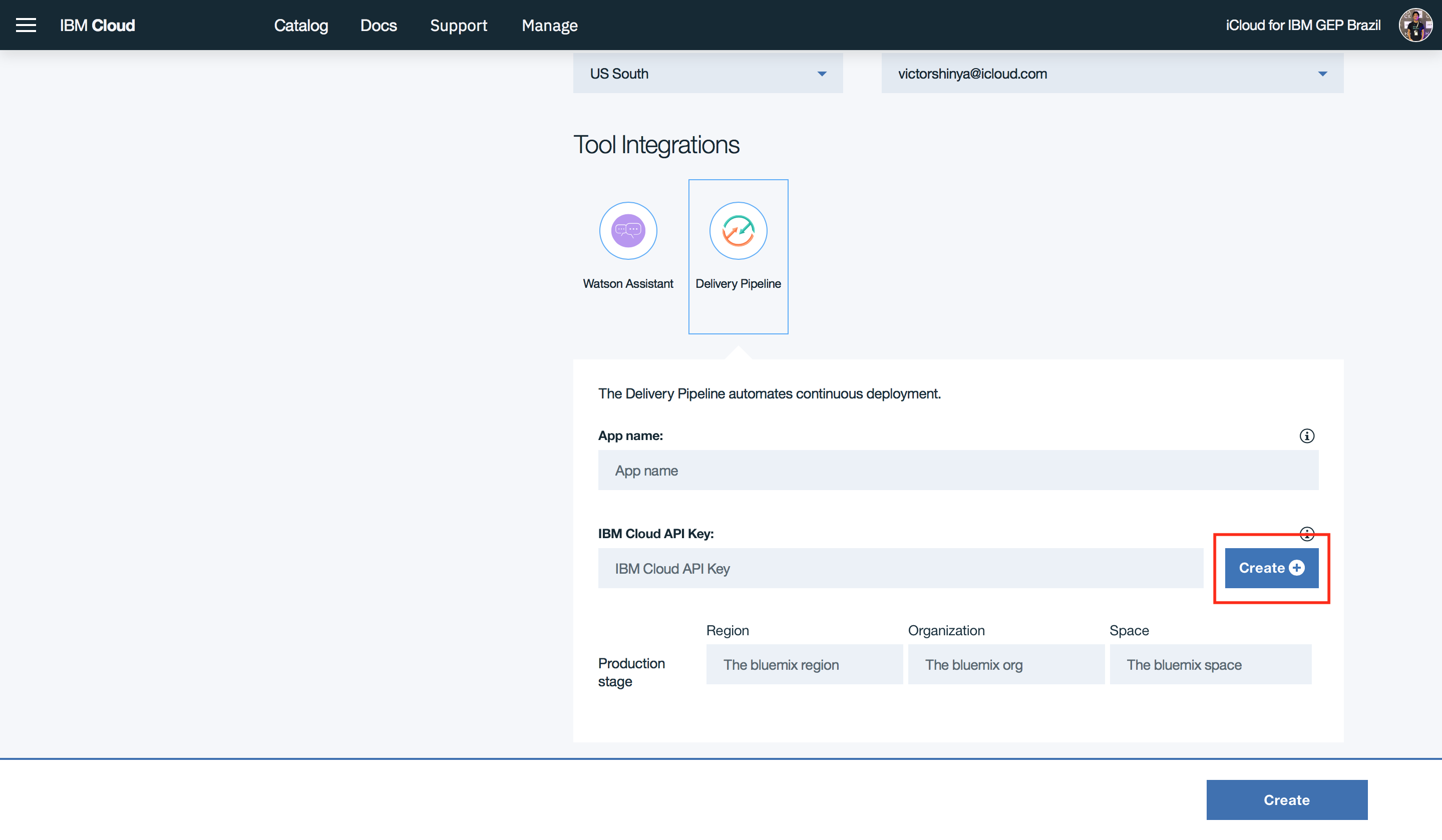Click the bottom Create toolchain button
1442x840 pixels.
[1286, 800]
